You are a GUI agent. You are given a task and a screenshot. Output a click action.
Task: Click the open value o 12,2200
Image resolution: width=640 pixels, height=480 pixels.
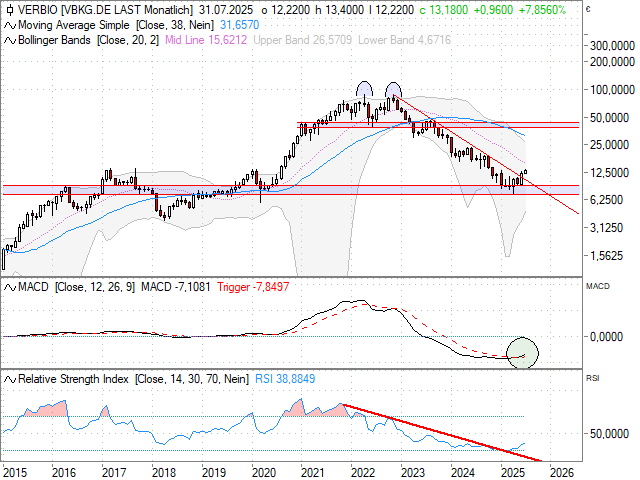point(285,10)
